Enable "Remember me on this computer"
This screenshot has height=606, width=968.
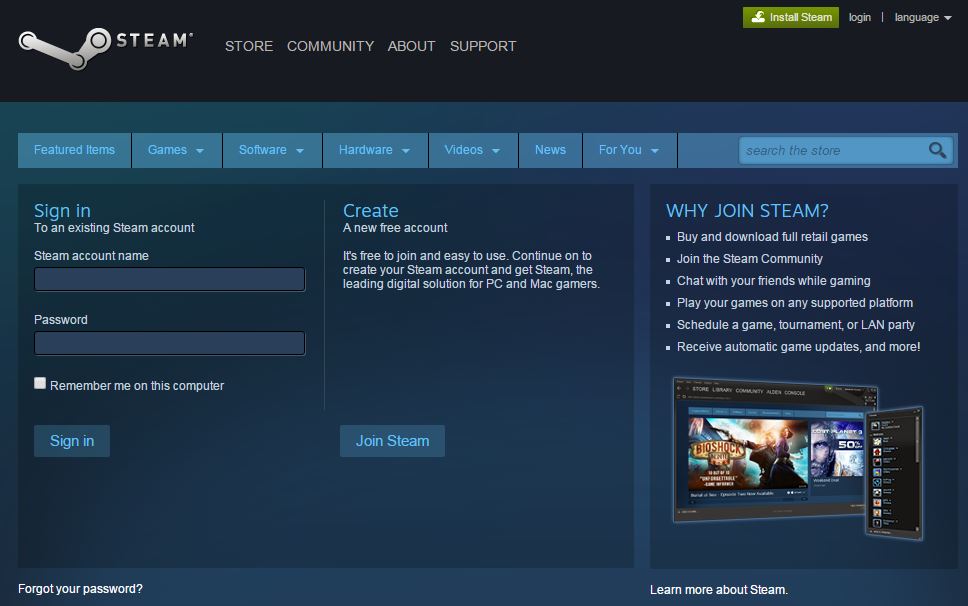[x=40, y=383]
